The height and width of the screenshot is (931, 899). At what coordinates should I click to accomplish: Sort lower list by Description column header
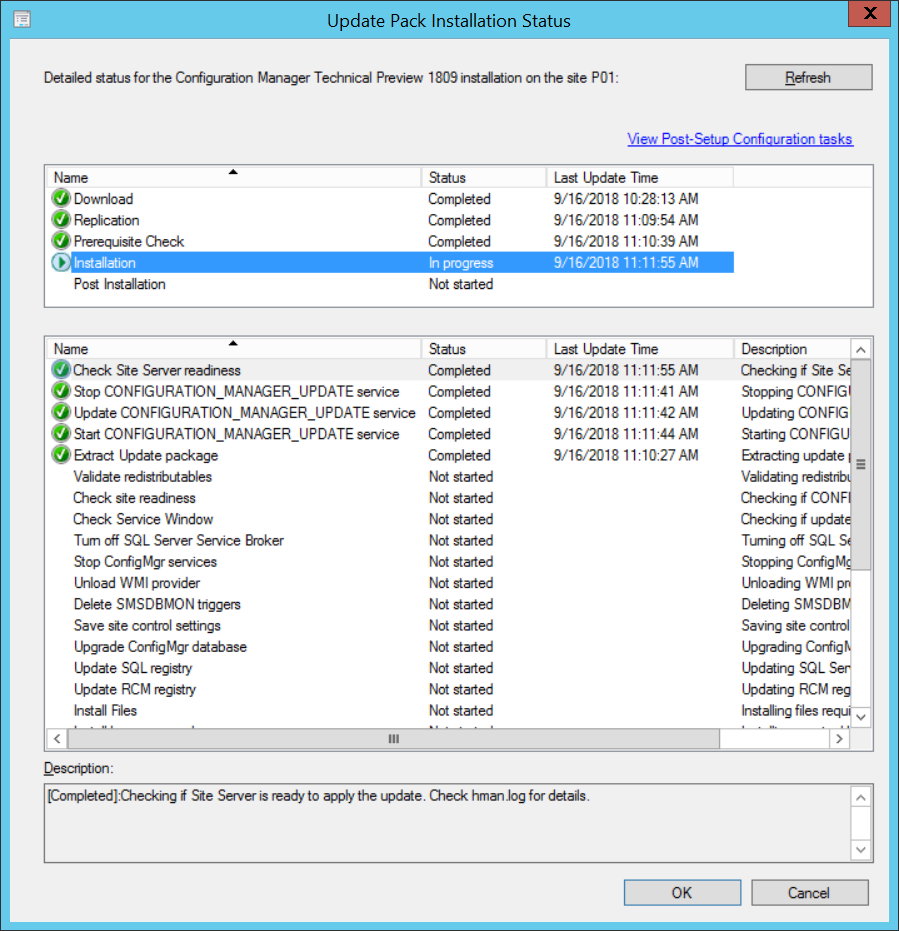792,349
